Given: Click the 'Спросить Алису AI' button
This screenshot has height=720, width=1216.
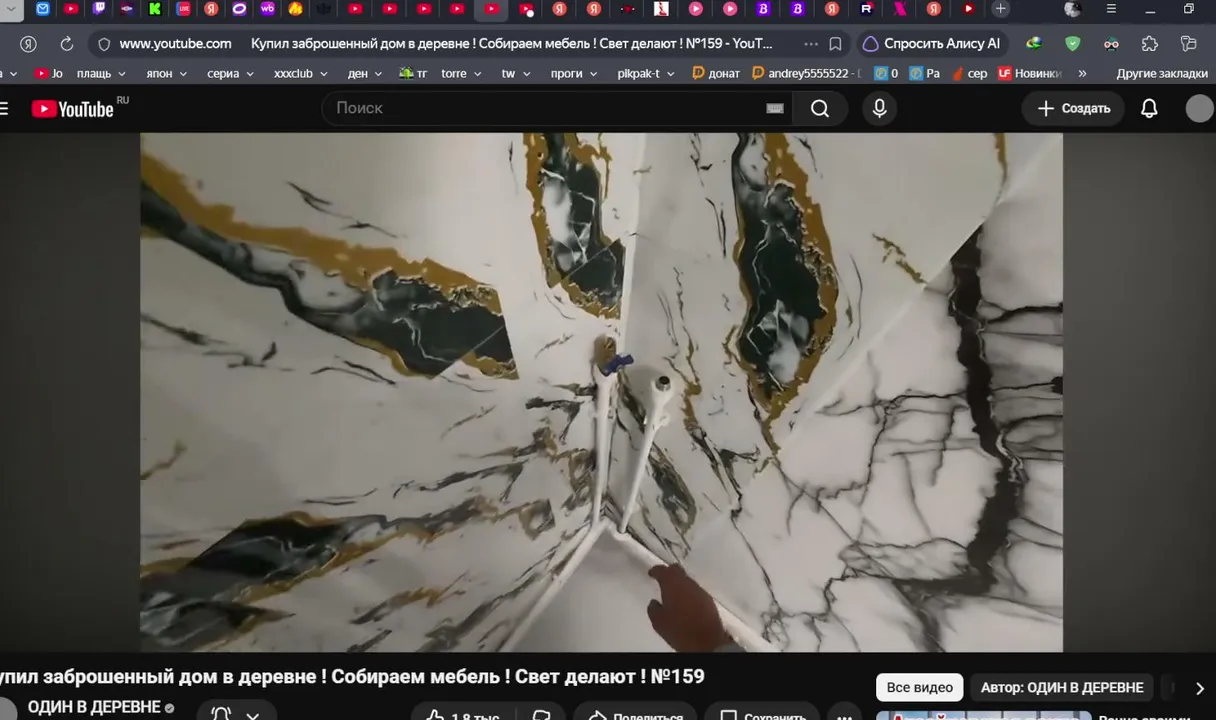Looking at the screenshot, I should 931,44.
